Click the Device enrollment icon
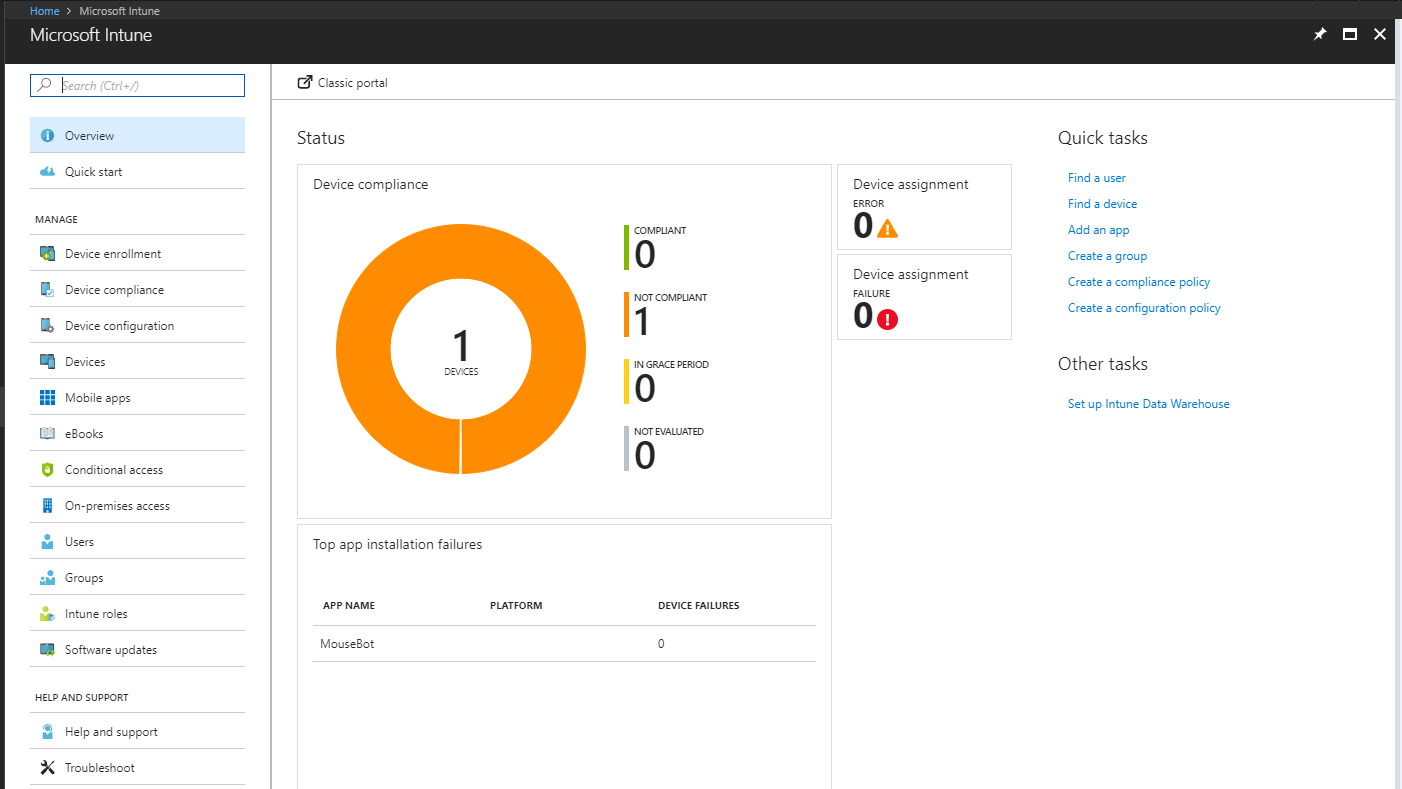Screen dimensions: 1402x789 pos(47,254)
